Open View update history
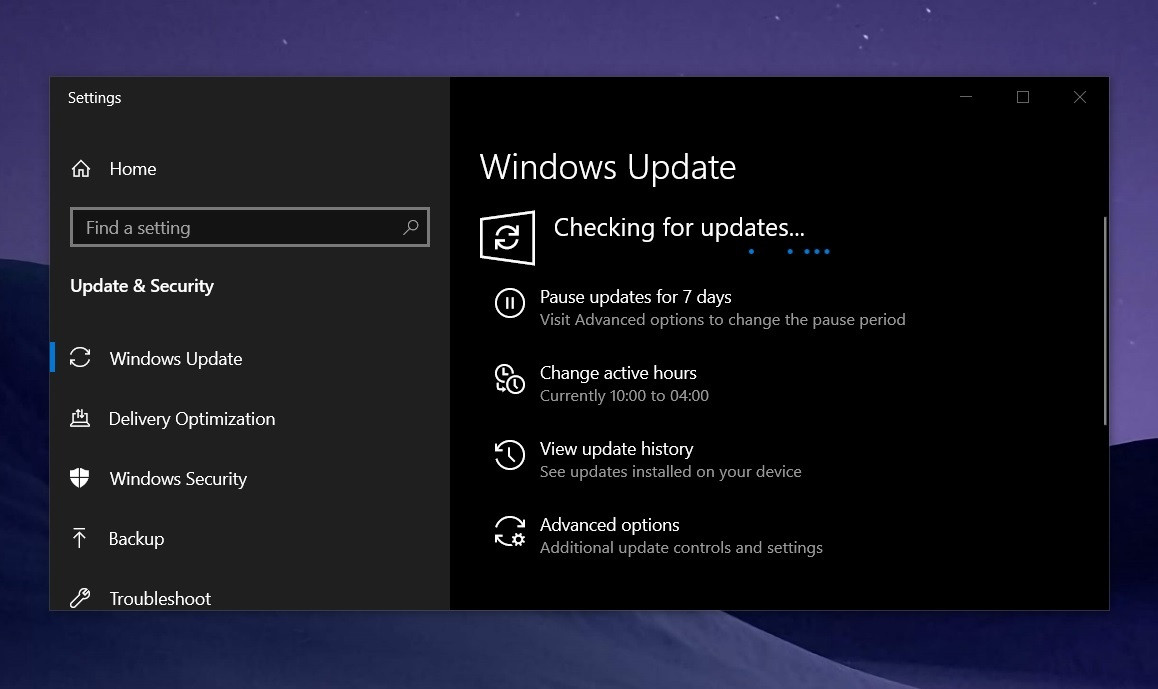Screen dimensions: 1158x689 (616, 449)
